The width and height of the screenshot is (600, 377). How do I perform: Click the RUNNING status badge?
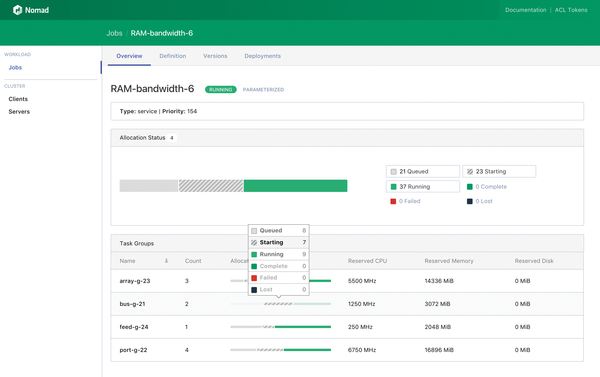point(221,90)
